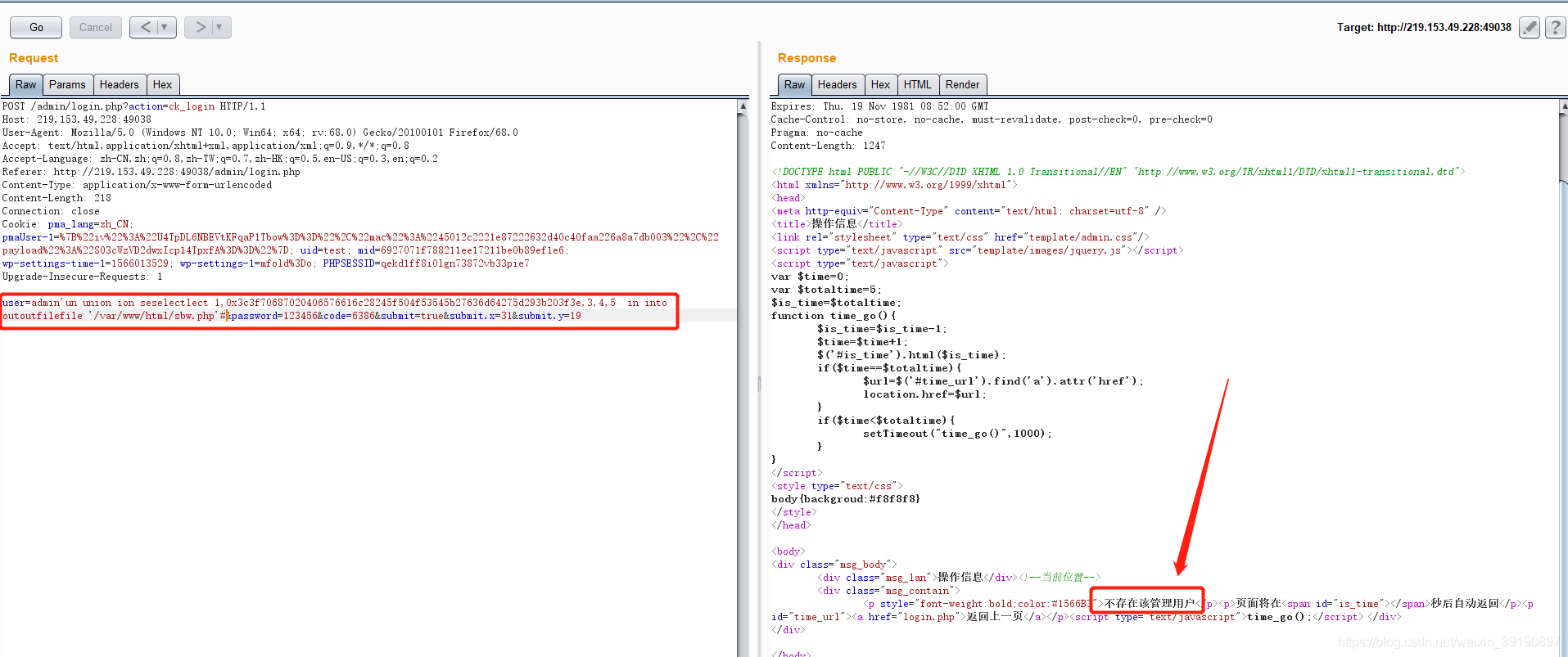Click the Expires header in response
This screenshot has height=657, width=1568.
click(879, 106)
